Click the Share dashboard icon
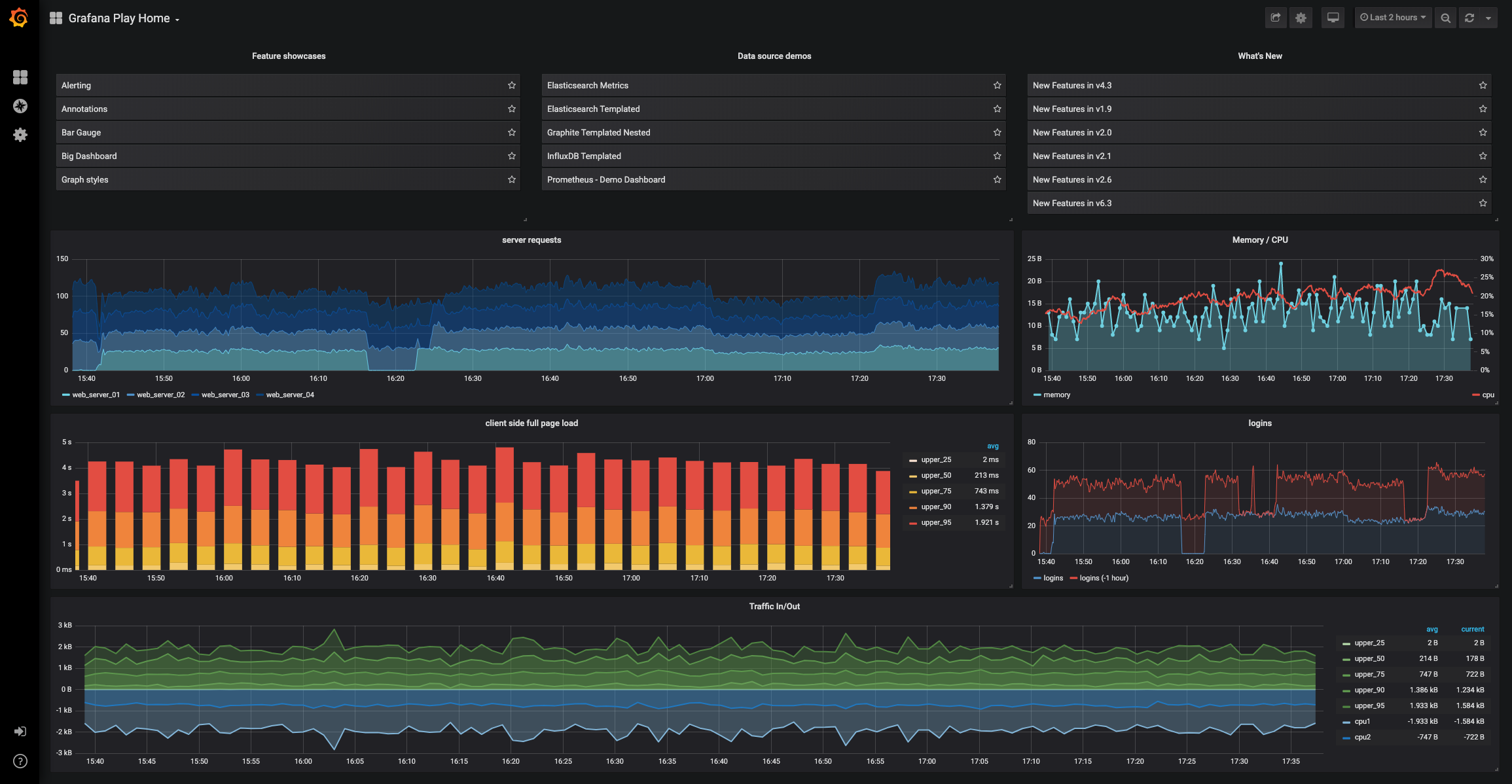 pyautogui.click(x=1275, y=18)
